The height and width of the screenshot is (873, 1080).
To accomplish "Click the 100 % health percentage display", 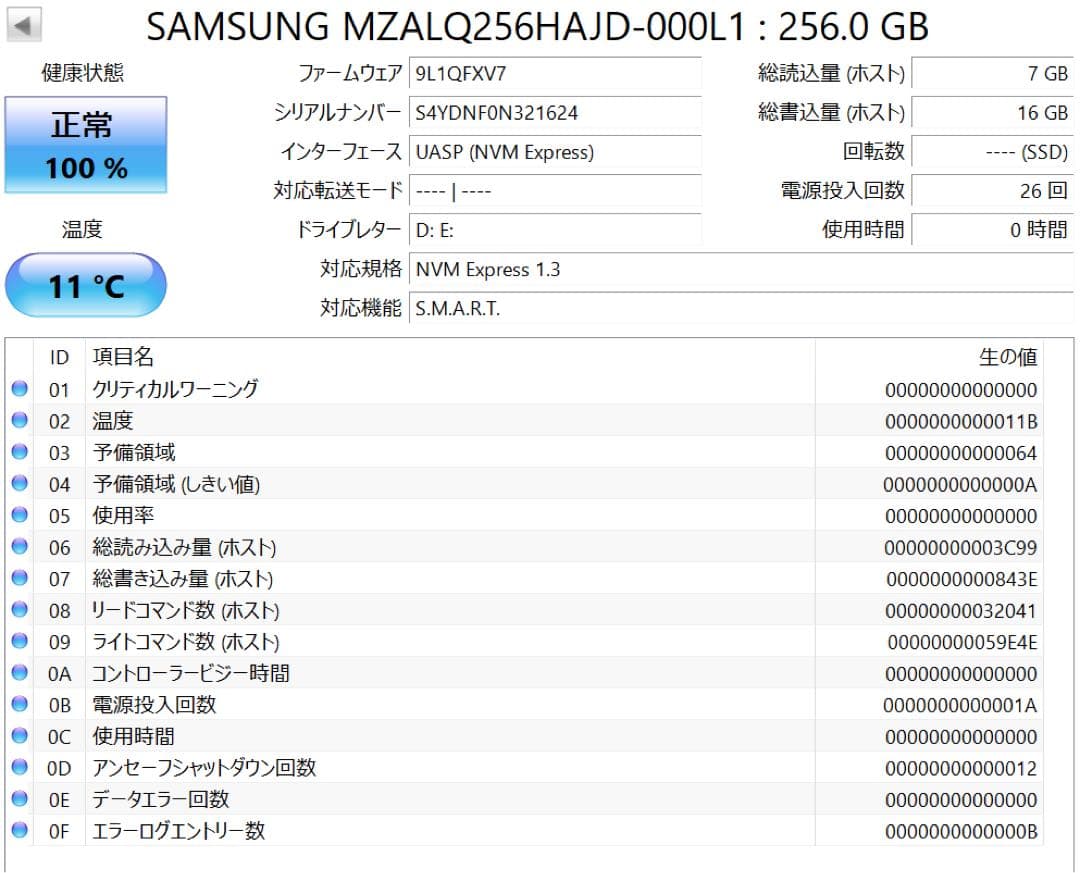I will pos(85,168).
